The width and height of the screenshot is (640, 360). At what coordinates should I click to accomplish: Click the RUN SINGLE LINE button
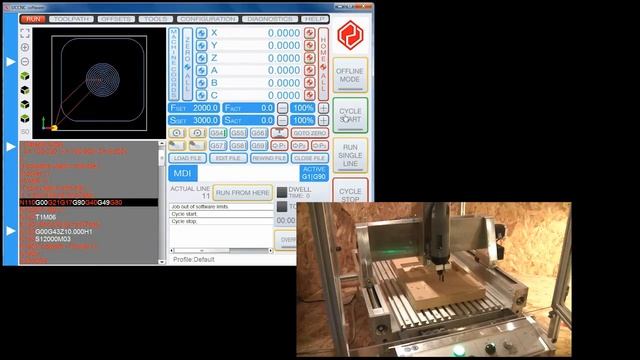click(x=350, y=155)
